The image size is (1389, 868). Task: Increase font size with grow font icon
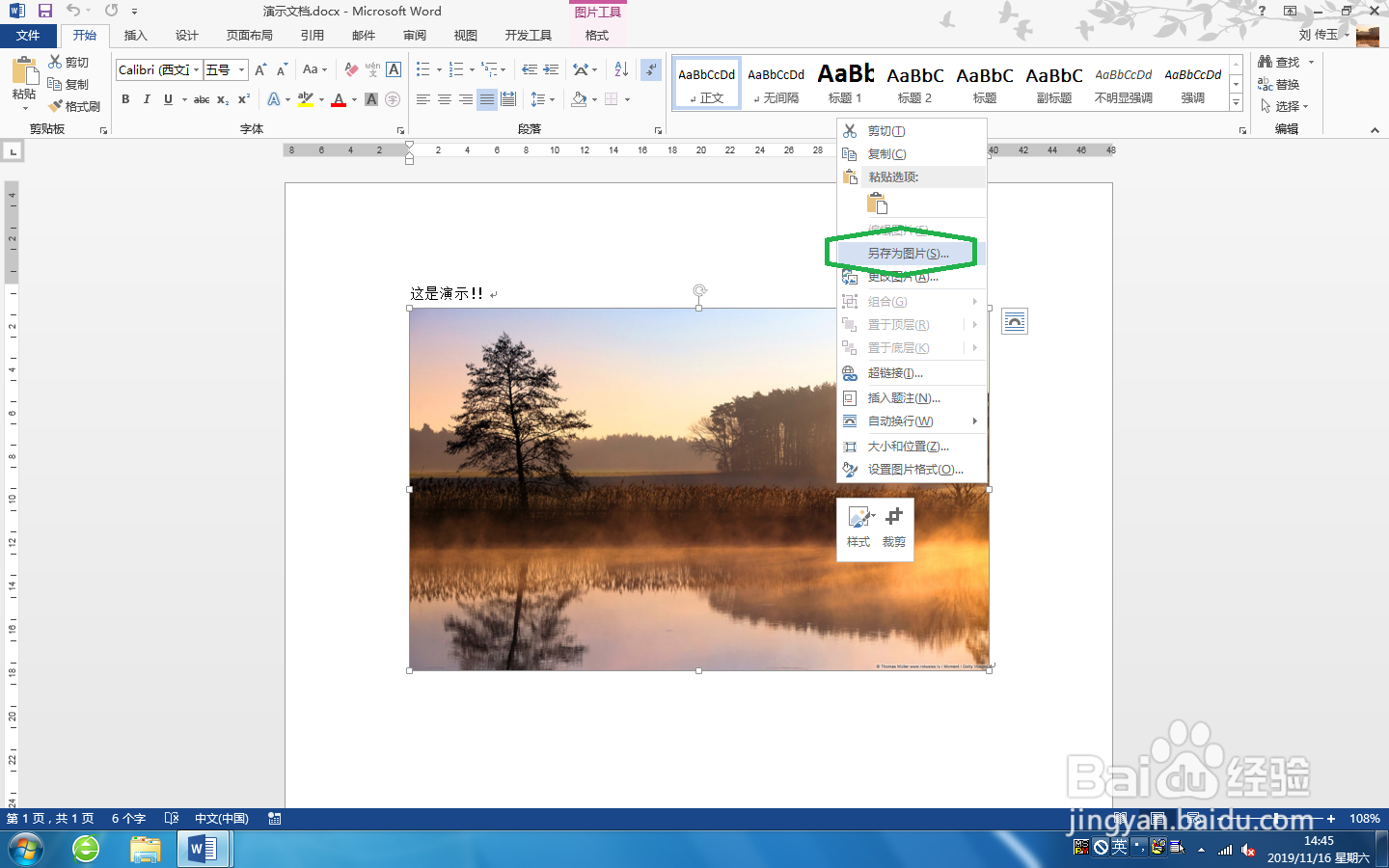coord(260,69)
